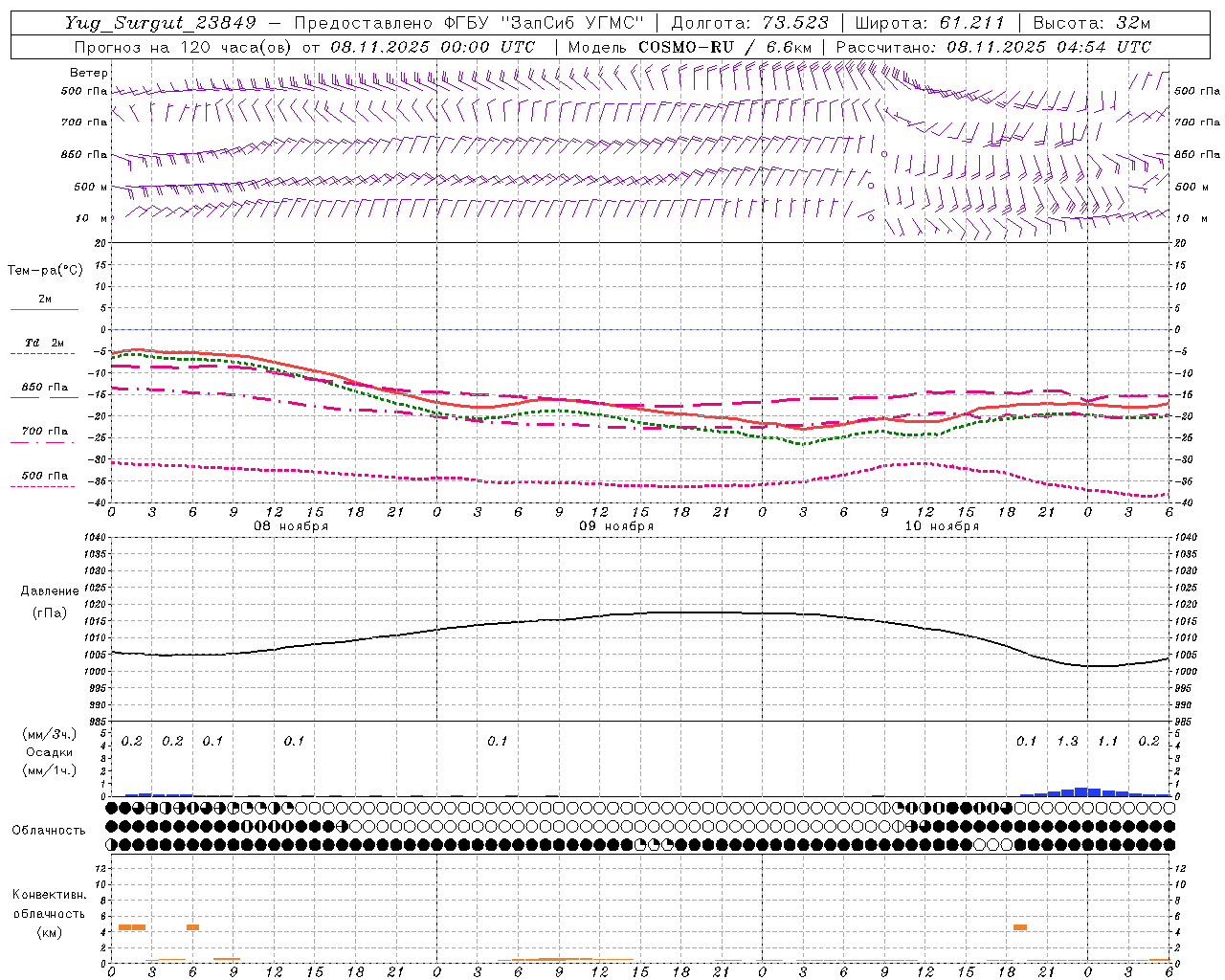Click the Td 2м legend entry
Screen dimensions: 1225x980
click(44, 343)
